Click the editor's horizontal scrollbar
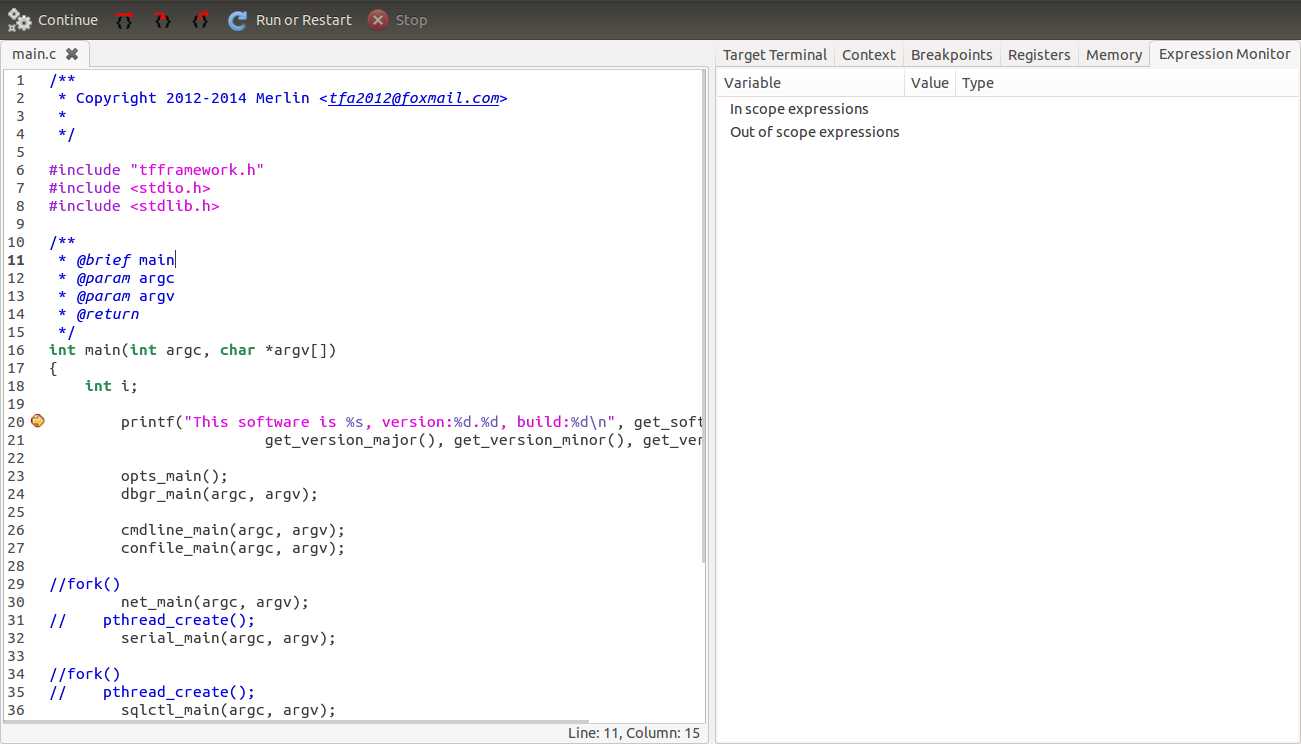This screenshot has height=744, width=1301. [296, 720]
